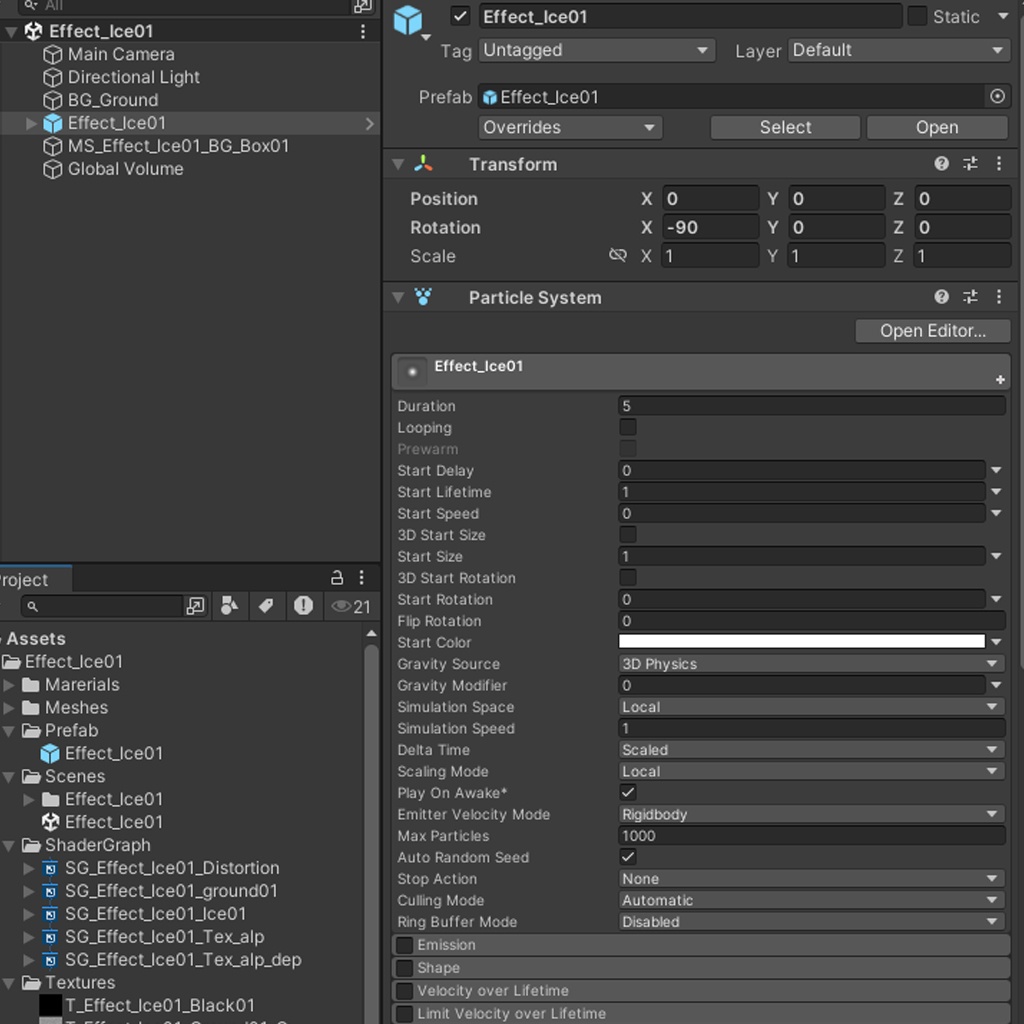Open the Particle System presets icon
Viewport: 1024px width, 1024px height.
(x=970, y=297)
